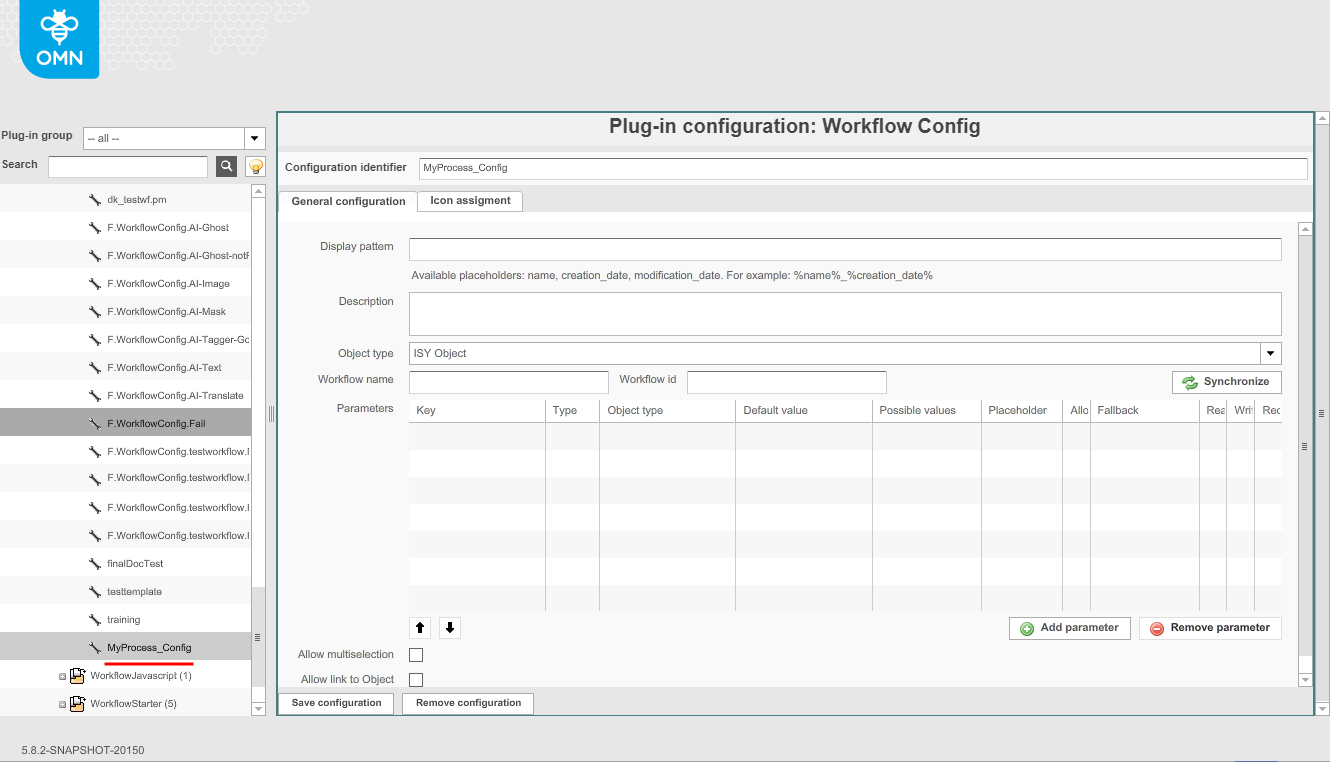The image size is (1330, 762).
Task: Click the green plus icon to add parameter
Action: 1026,628
